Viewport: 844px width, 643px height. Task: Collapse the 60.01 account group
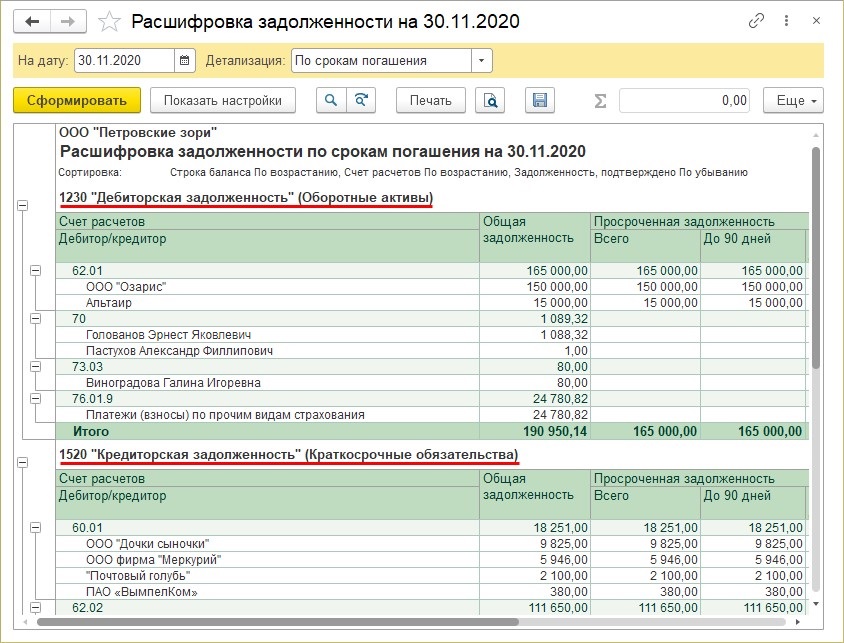coord(36,527)
